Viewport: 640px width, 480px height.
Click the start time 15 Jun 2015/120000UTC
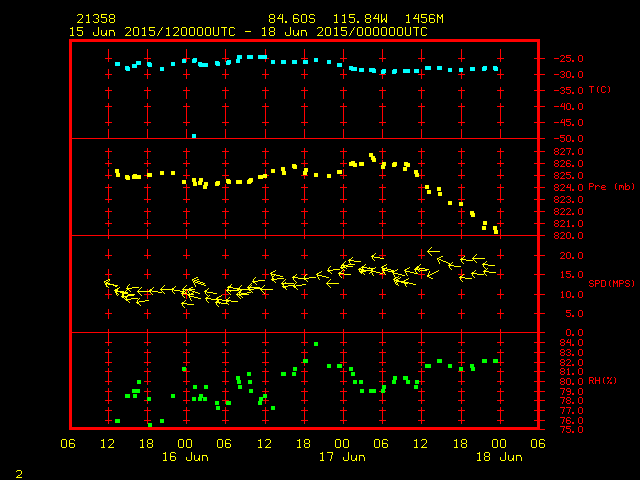click(x=152, y=32)
